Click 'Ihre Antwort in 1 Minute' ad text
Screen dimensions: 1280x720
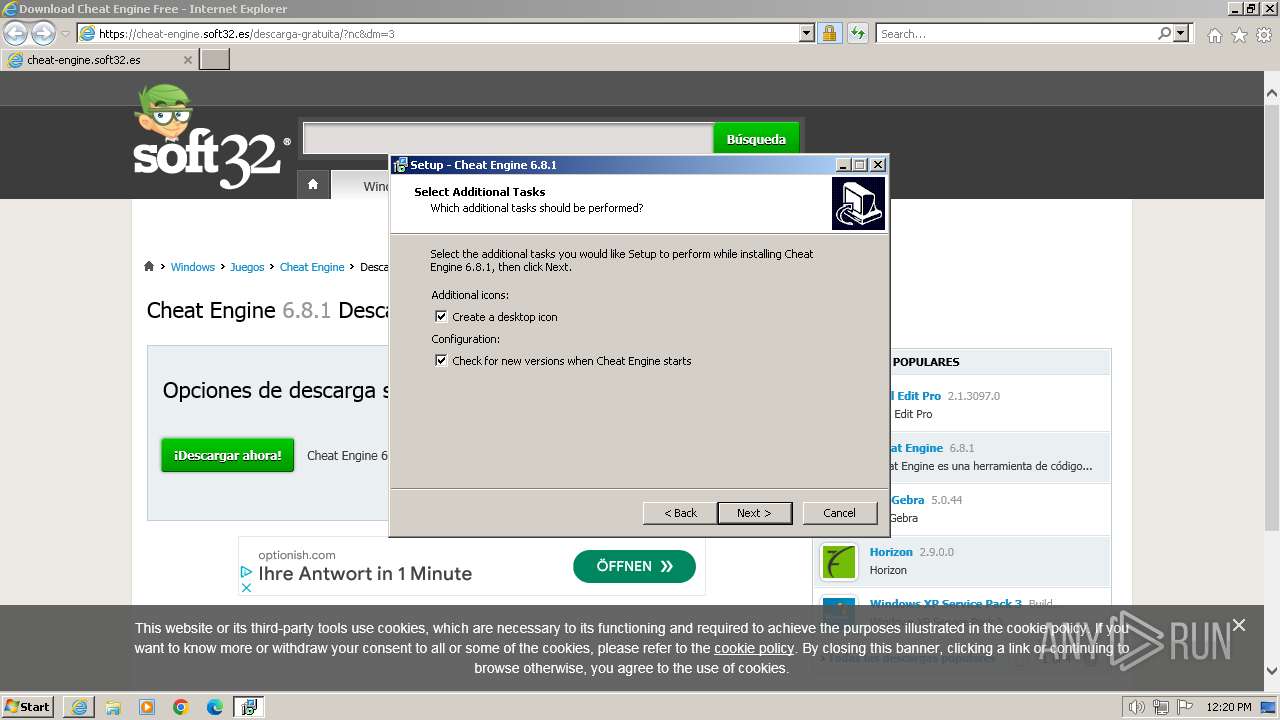365,573
